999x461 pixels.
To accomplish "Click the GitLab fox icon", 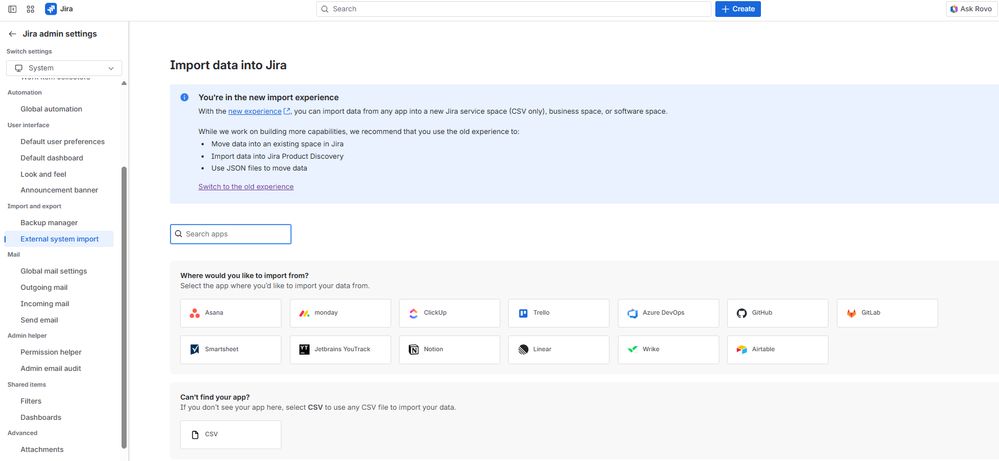I will tap(851, 313).
